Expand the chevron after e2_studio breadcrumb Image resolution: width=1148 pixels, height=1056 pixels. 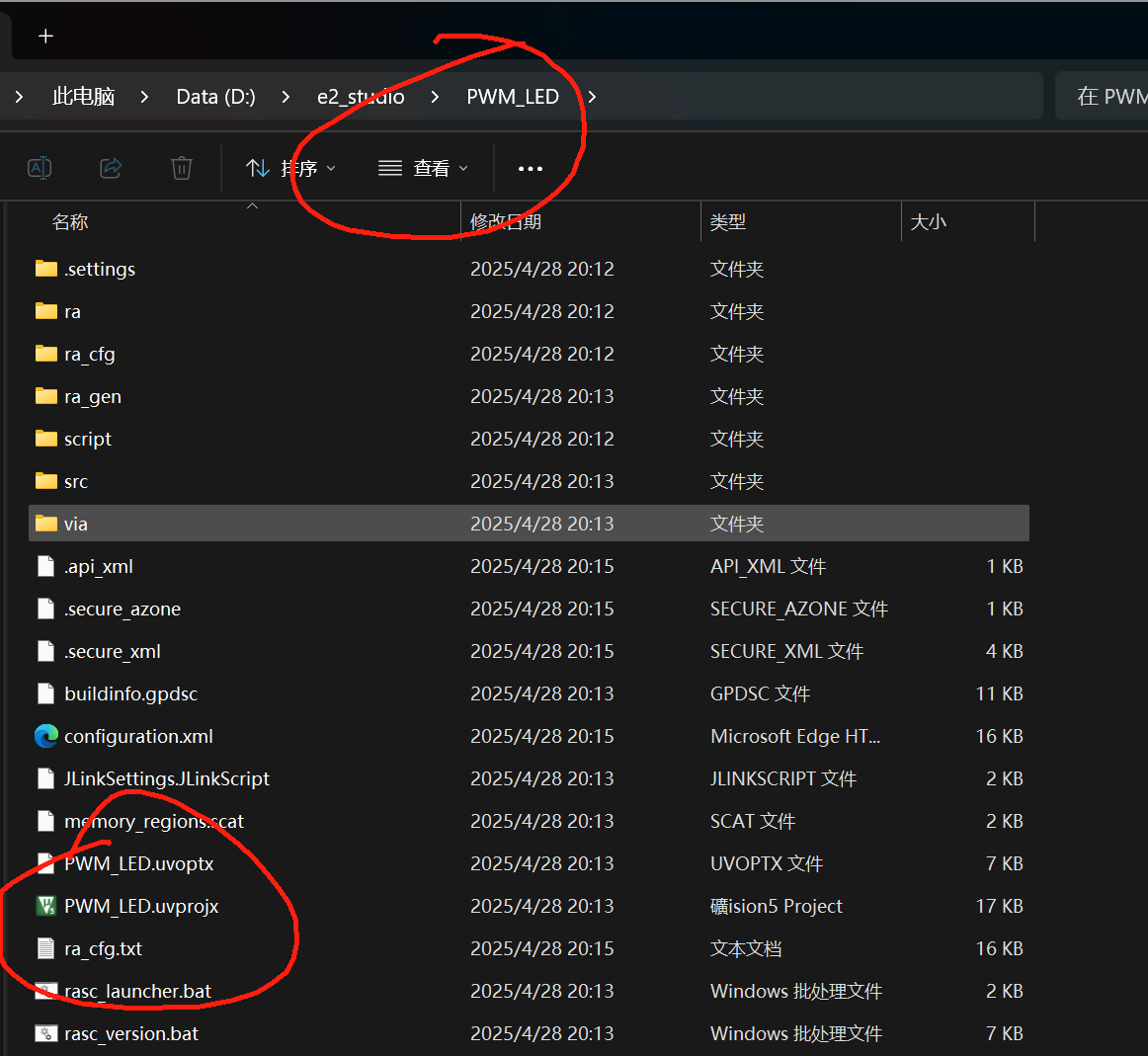[x=435, y=97]
